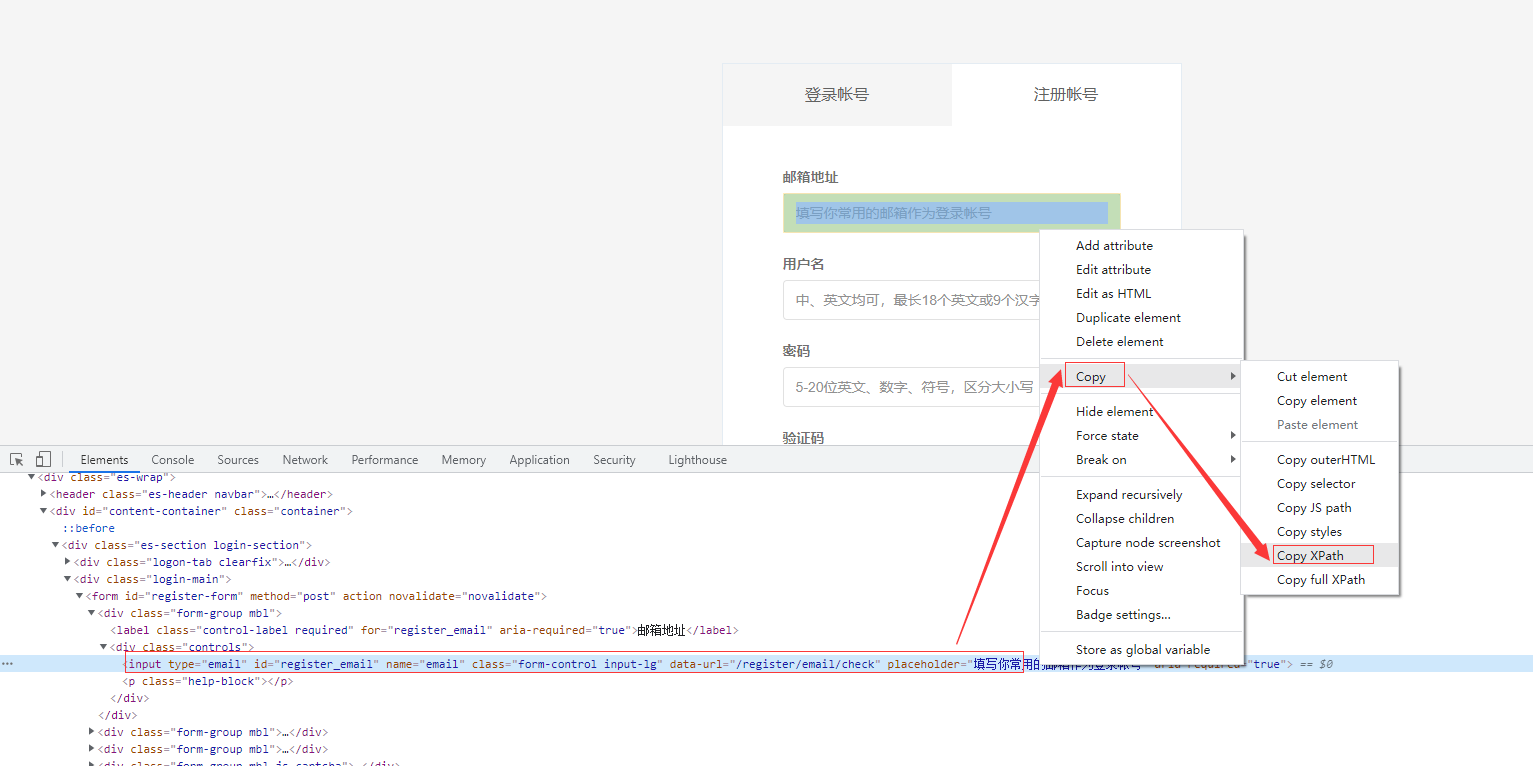Choose Cut element in submenu
Image resolution: width=1533 pixels, height=766 pixels.
click(x=1320, y=377)
